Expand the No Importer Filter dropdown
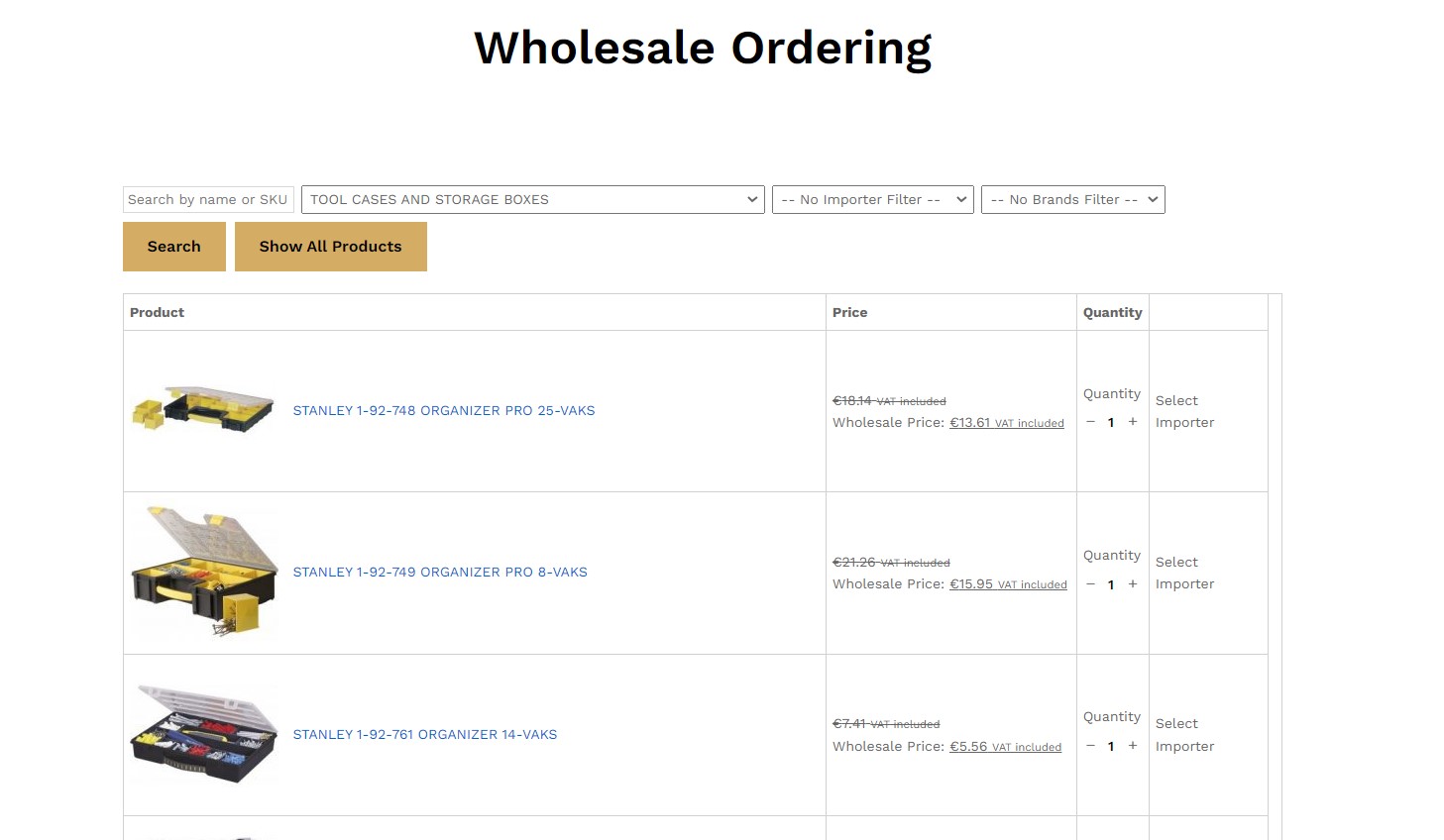Image resolution: width=1444 pixels, height=840 pixels. [x=872, y=199]
